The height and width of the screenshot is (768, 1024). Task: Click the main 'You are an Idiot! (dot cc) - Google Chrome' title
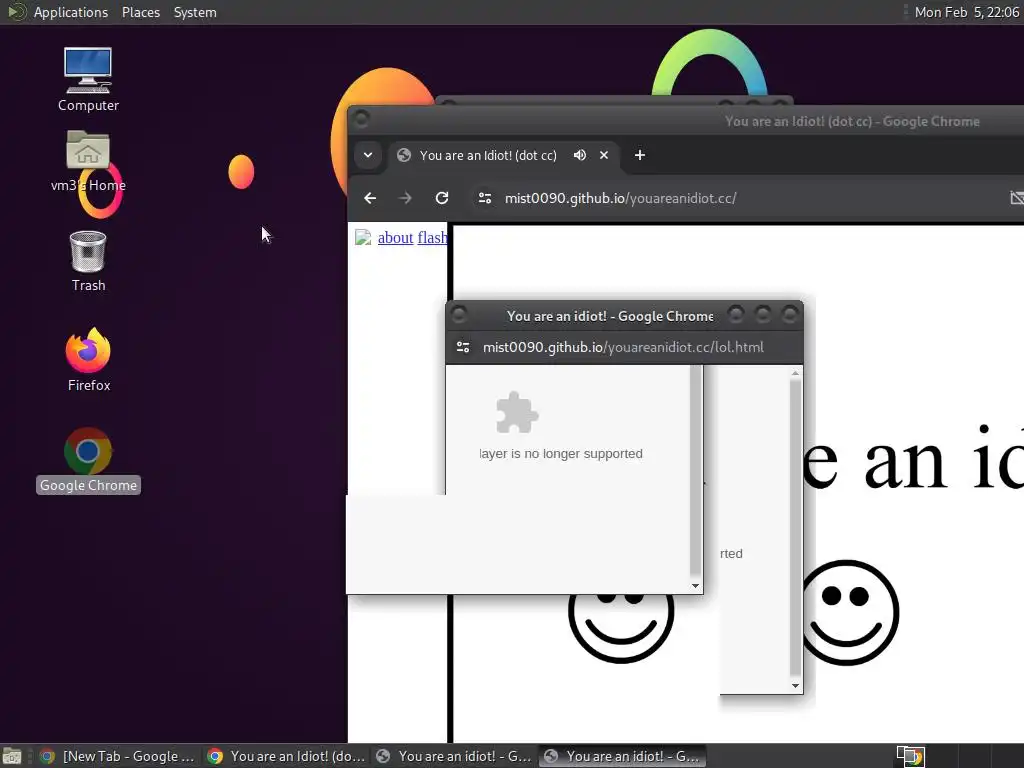click(x=852, y=121)
